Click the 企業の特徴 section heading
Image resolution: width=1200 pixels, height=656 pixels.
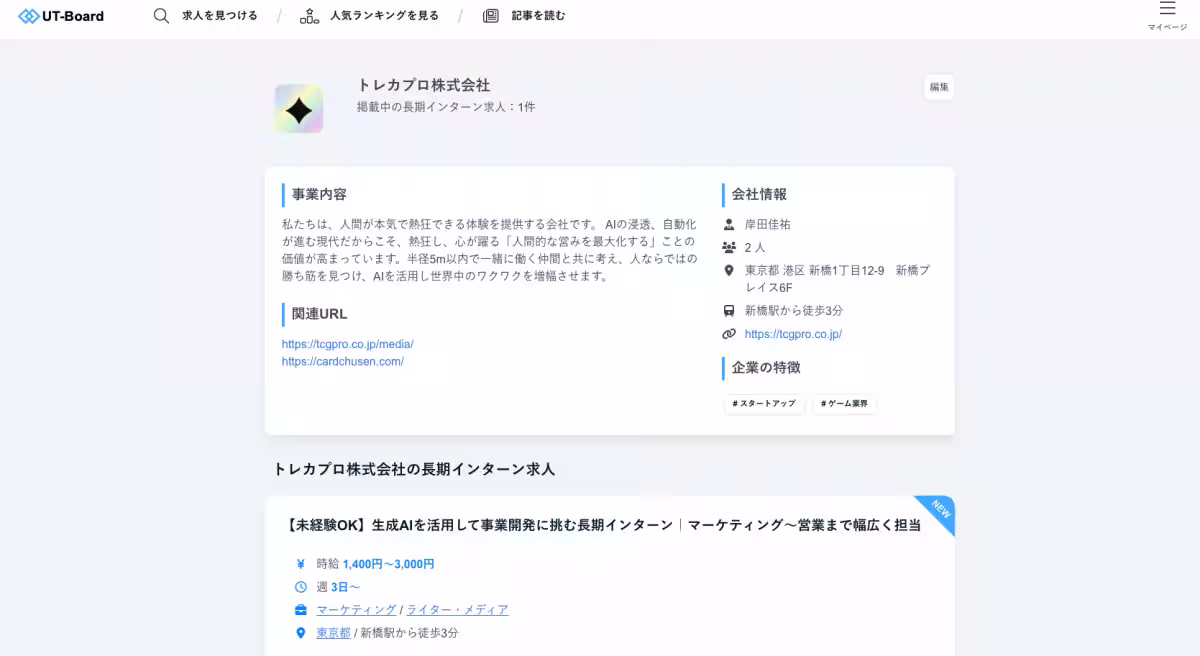pyautogui.click(x=766, y=368)
